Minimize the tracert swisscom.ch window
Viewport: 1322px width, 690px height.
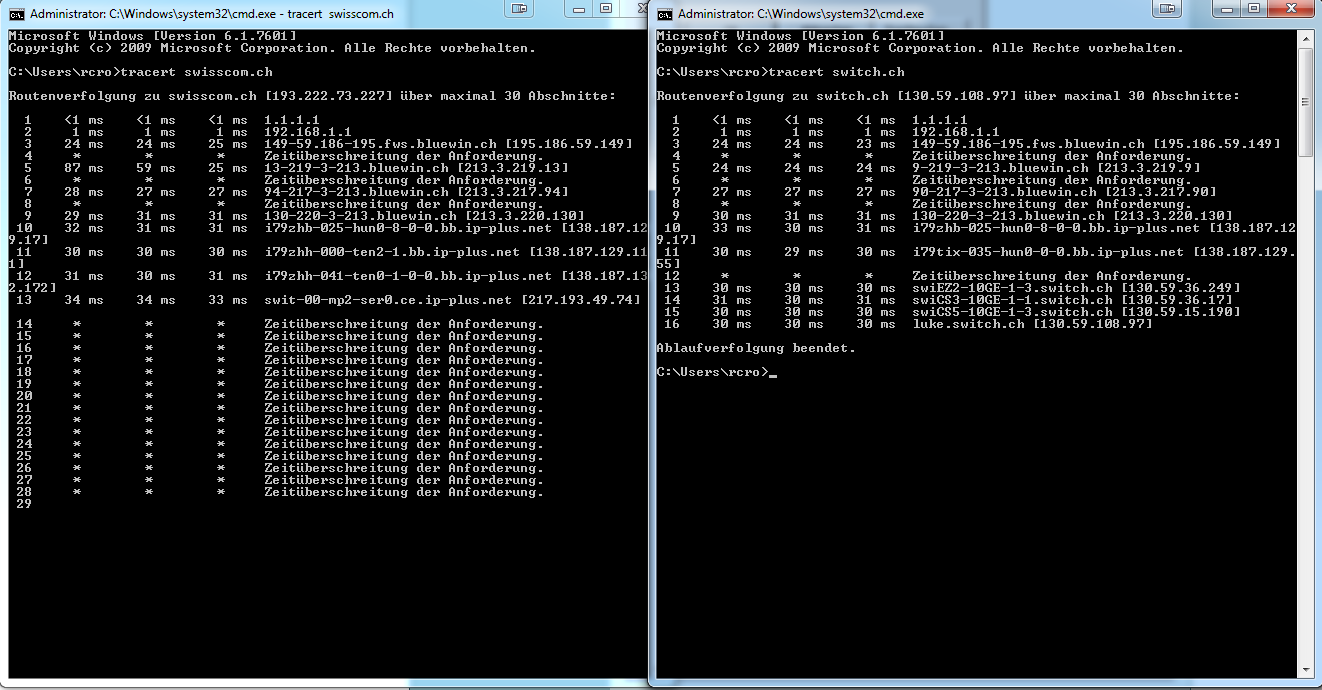click(579, 9)
